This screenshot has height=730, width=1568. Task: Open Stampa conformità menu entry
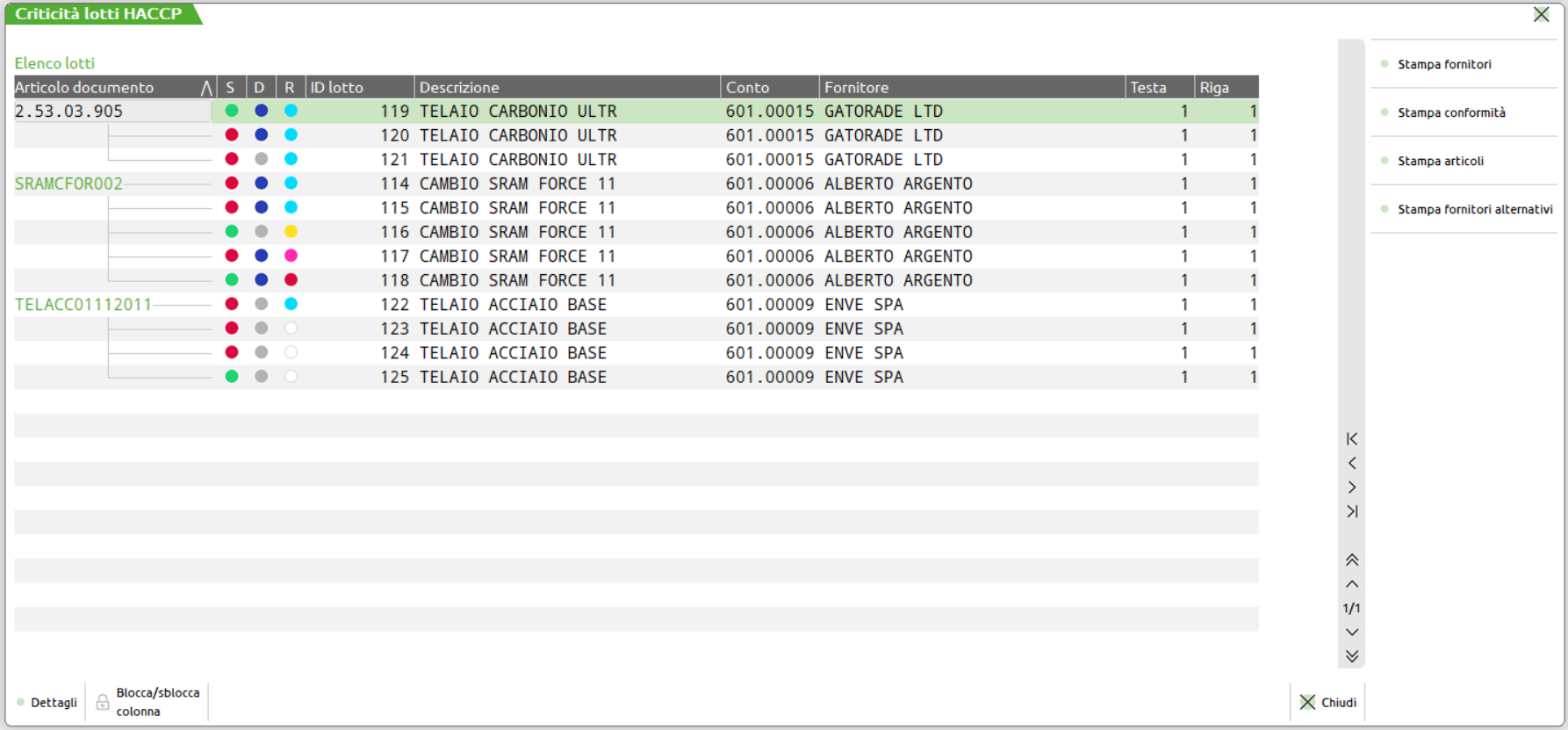1451,112
